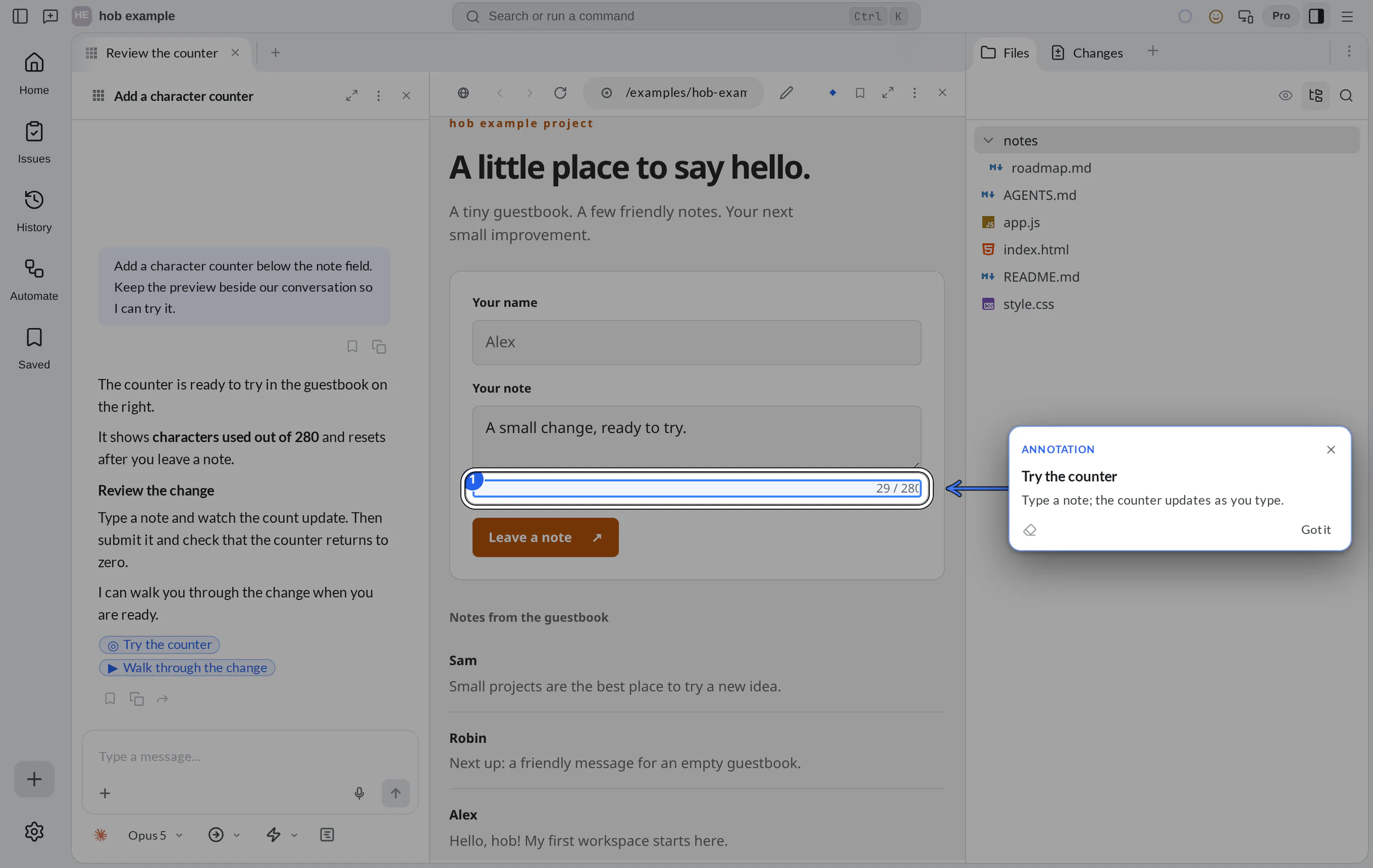1373x868 pixels.
Task: Click the globe icon in preview toolbar
Action: pyautogui.click(x=463, y=92)
